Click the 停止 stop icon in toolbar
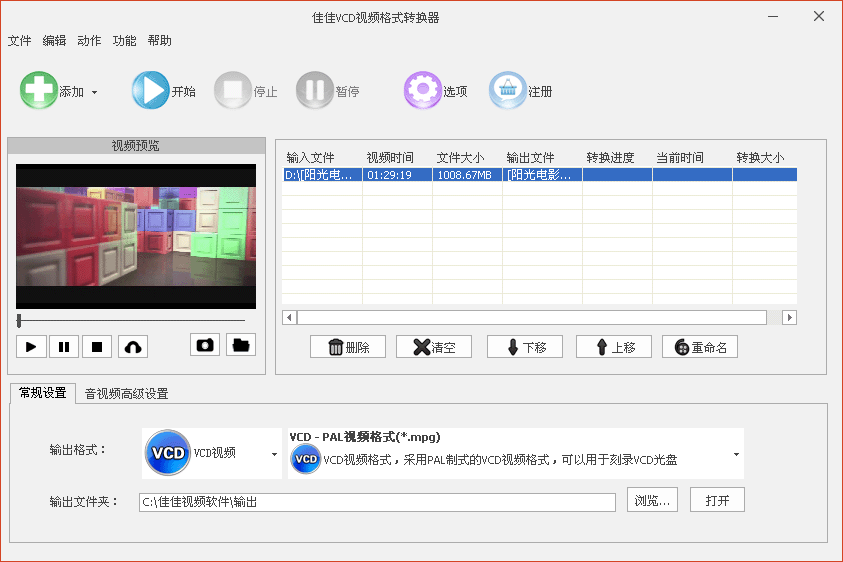This screenshot has height=562, width=843. [x=233, y=90]
